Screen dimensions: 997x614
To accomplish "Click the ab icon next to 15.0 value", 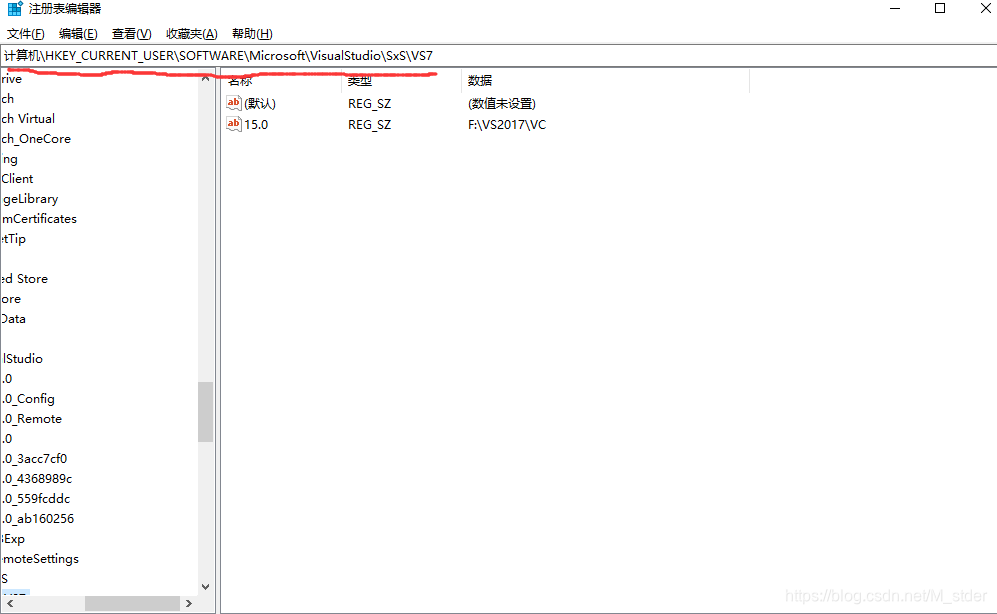I will [233, 124].
